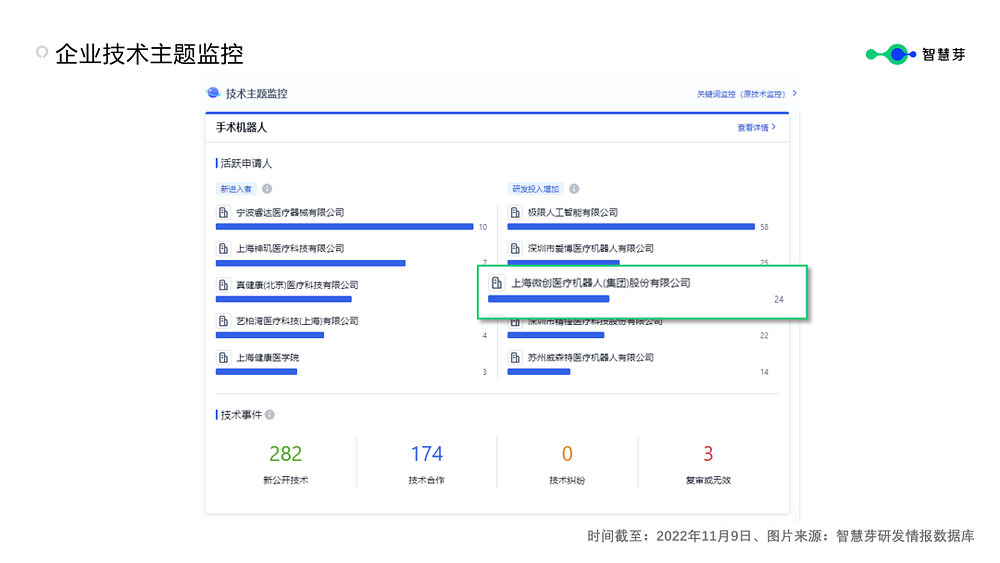Click the value 58 for 极限人工智能
Image resolution: width=1000 pixels, height=563 pixels.
pos(764,227)
